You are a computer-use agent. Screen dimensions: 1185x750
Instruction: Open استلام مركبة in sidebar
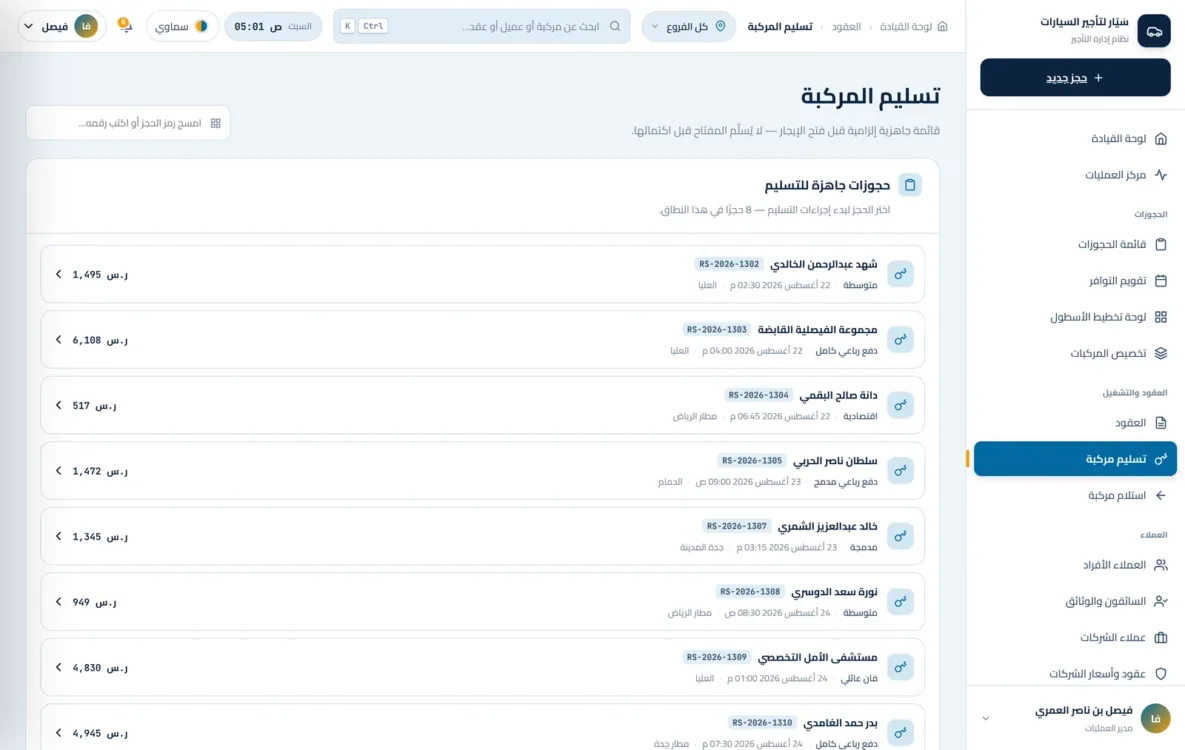(x=1075, y=495)
